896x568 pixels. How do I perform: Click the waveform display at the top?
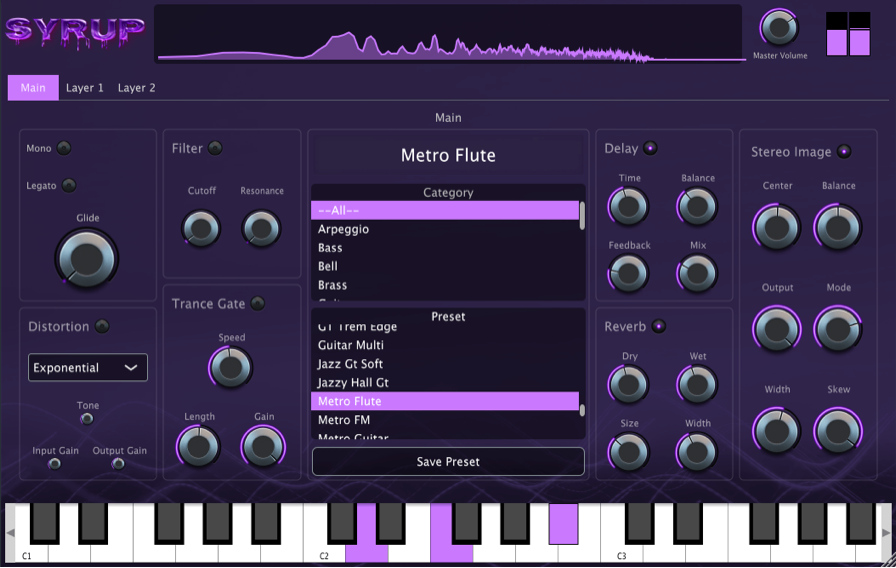pos(448,33)
